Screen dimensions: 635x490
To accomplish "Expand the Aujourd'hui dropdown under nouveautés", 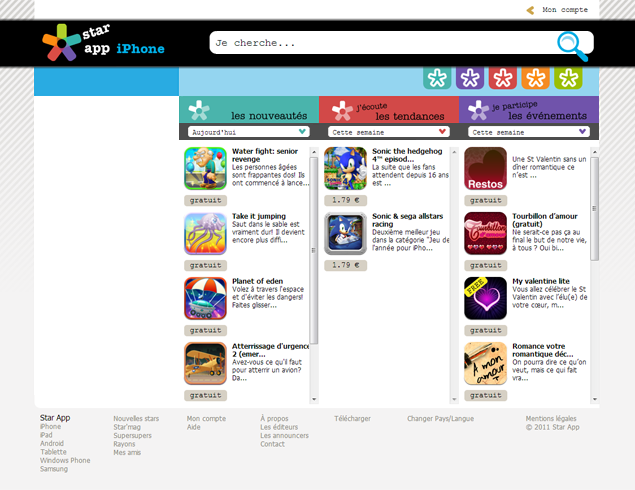I will [x=249, y=132].
